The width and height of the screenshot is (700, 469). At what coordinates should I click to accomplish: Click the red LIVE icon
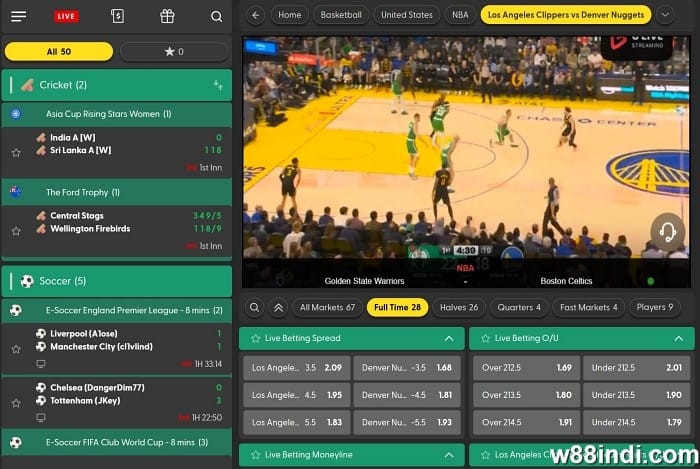(66, 17)
